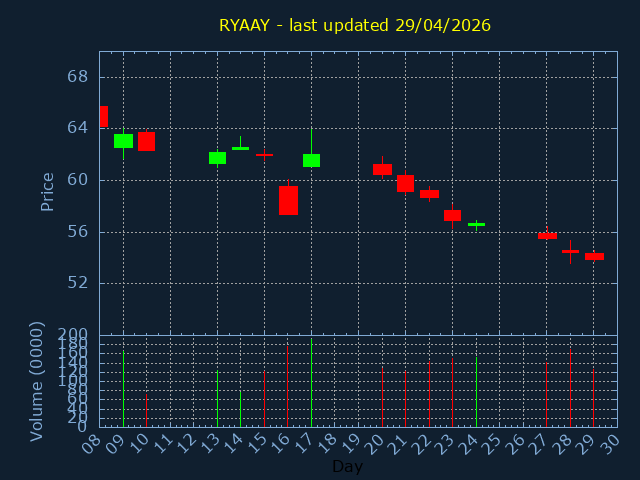This screenshot has height=480, width=640.
Task: Click the Volume (0000) axis title
Action: pos(36,382)
